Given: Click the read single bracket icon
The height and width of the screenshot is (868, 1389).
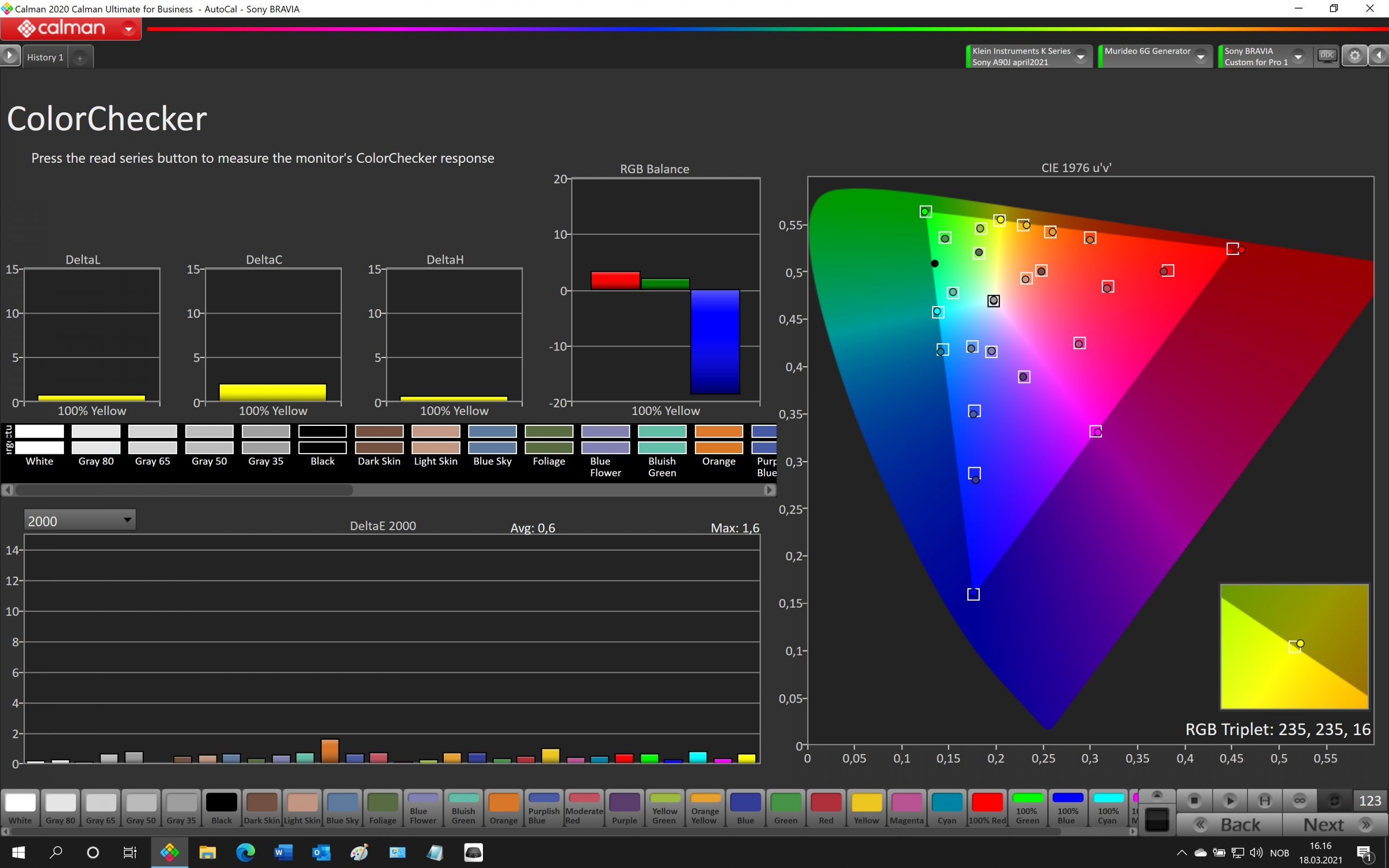Looking at the screenshot, I should tap(1264, 800).
